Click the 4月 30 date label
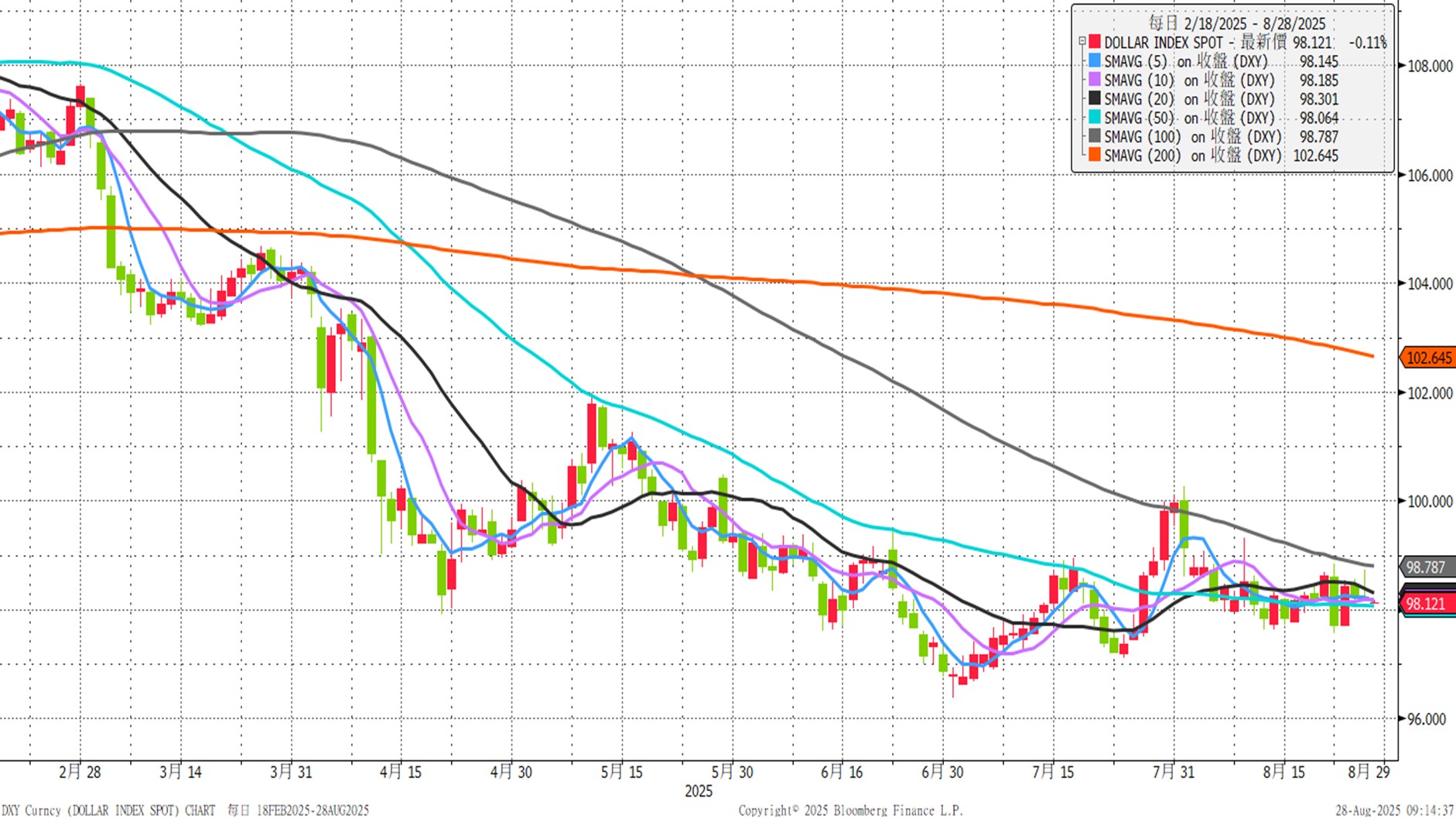The image size is (1456, 819). point(511,772)
